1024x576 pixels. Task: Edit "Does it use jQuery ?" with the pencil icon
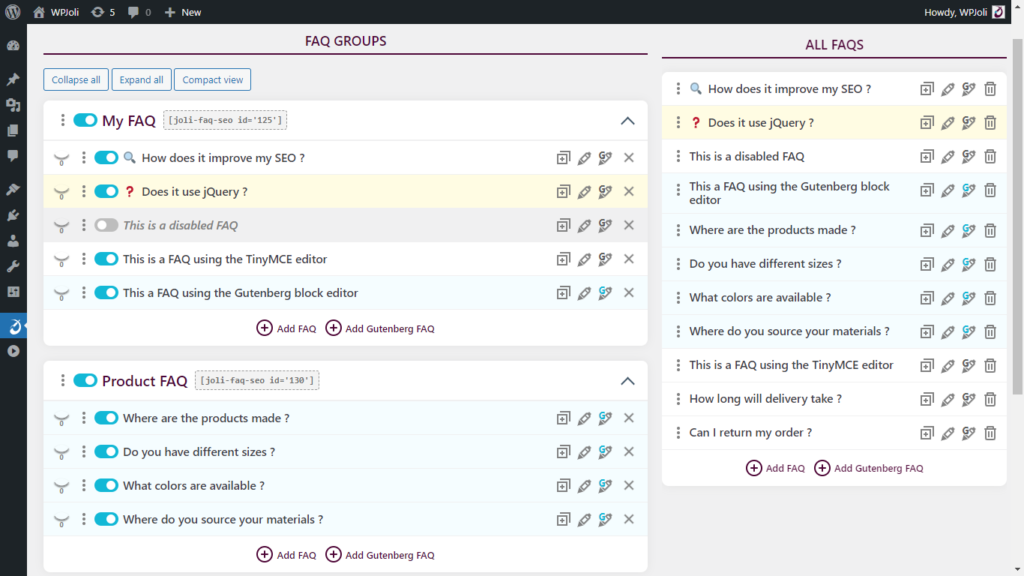(x=584, y=191)
